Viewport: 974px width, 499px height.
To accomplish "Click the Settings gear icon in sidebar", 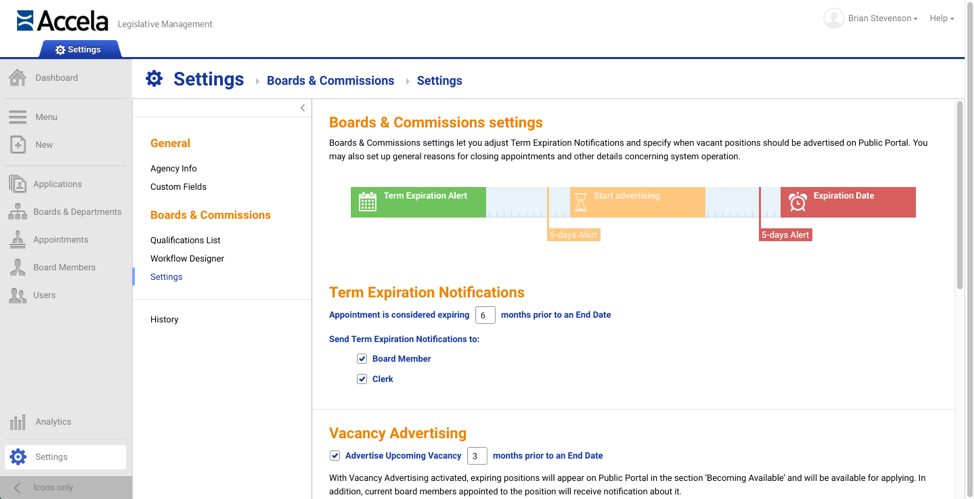I will point(18,457).
